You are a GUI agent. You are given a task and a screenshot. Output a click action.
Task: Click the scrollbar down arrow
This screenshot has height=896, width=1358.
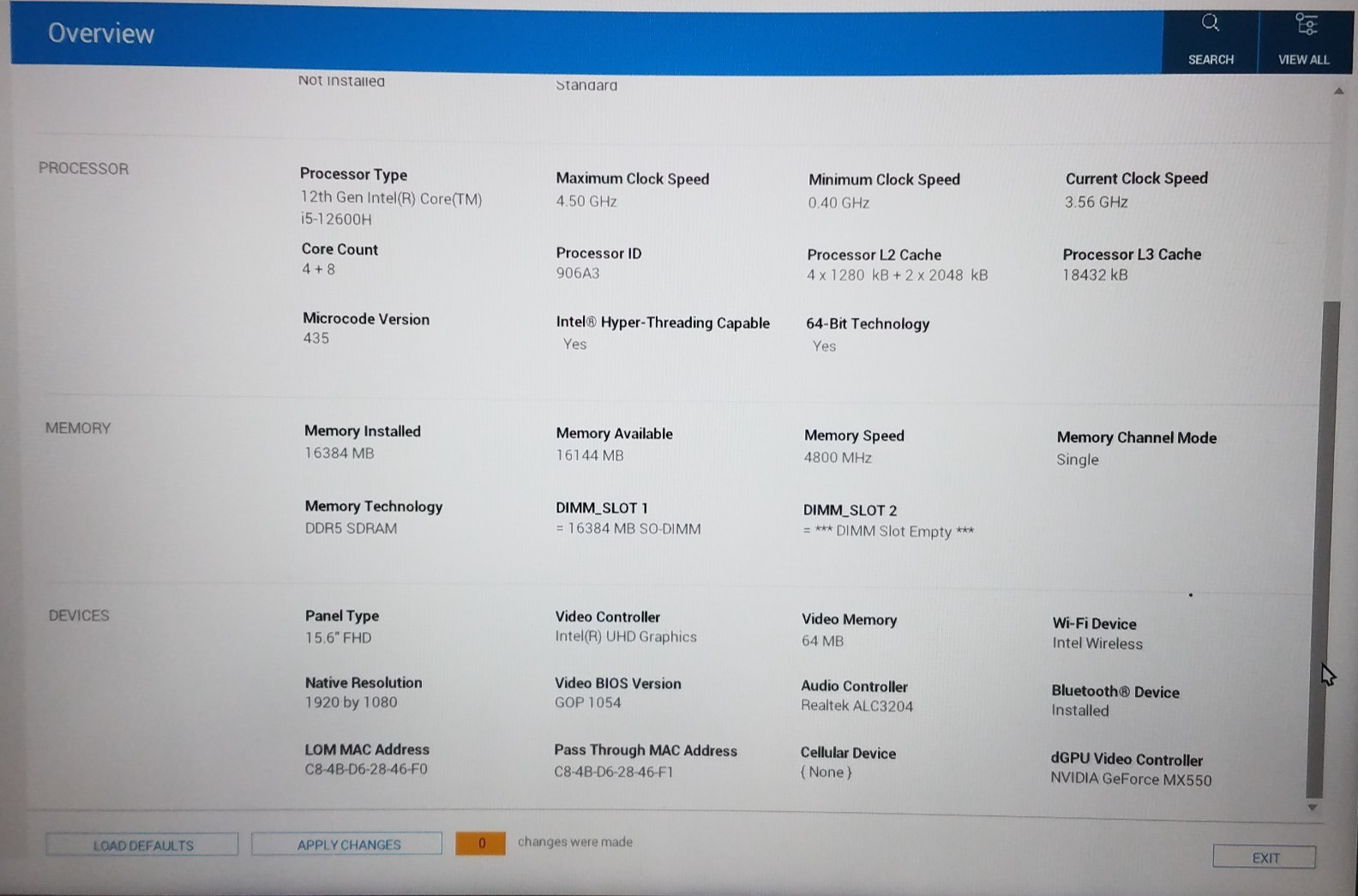pos(1313,808)
